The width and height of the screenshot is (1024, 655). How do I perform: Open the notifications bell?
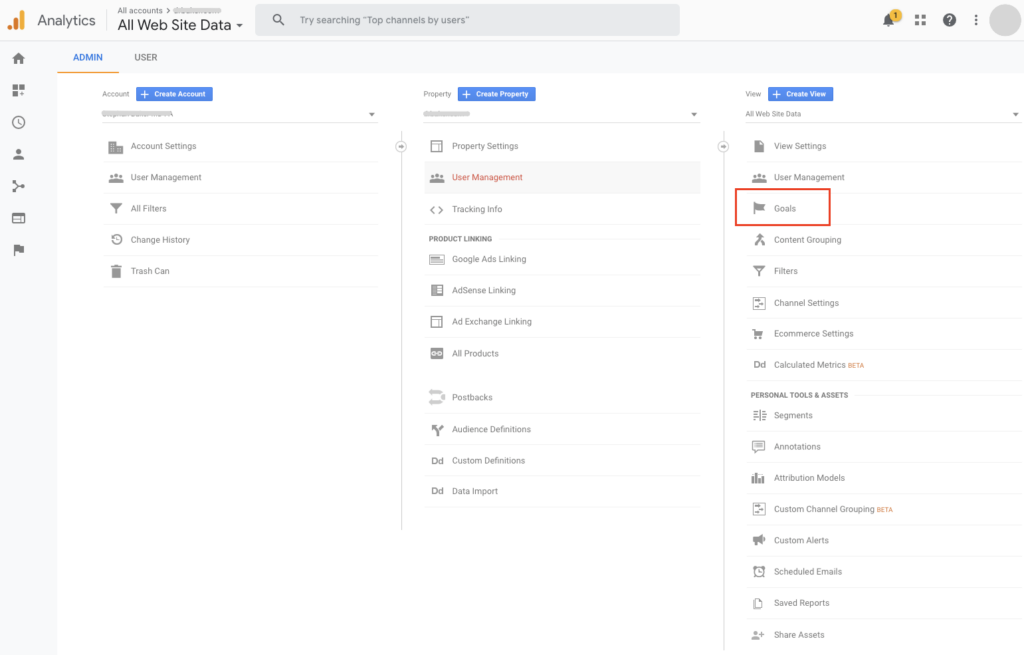coord(889,19)
